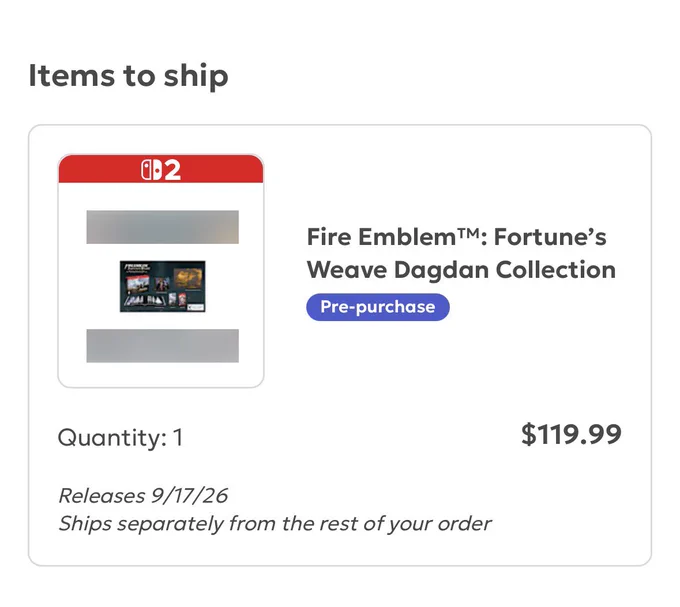Open the Fire Emblem box-art thumbnail
This screenshot has height=607, width=680.
pyautogui.click(x=163, y=286)
